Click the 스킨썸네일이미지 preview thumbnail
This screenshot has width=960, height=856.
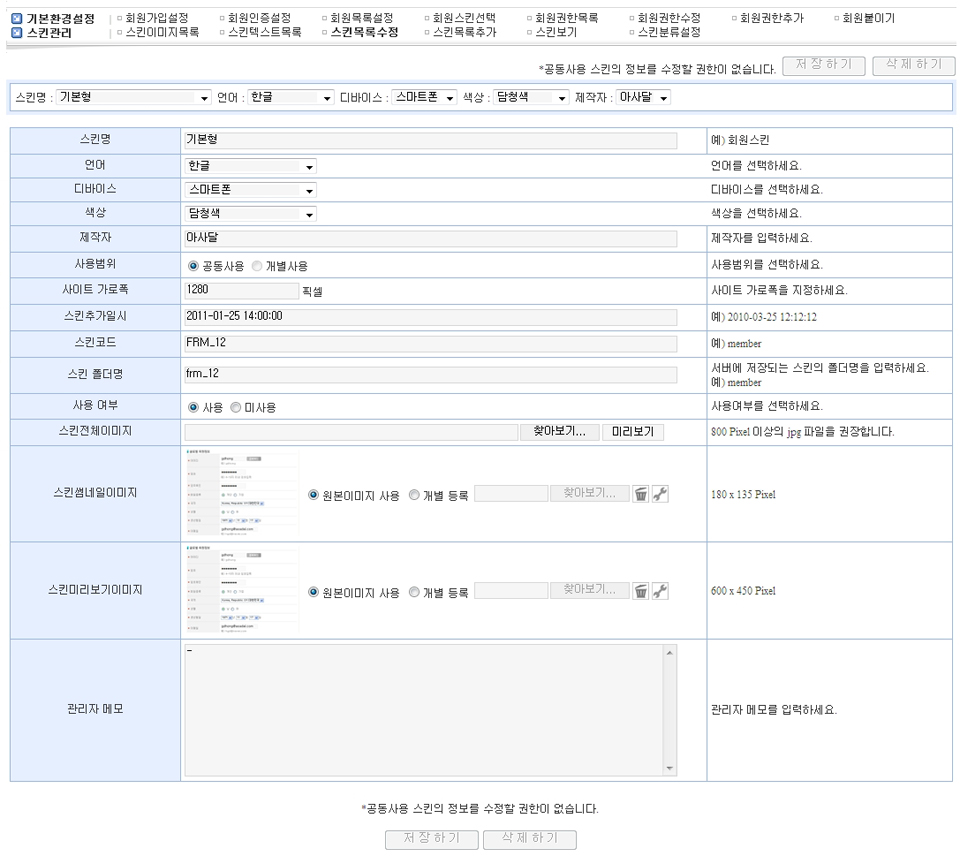tap(241, 494)
